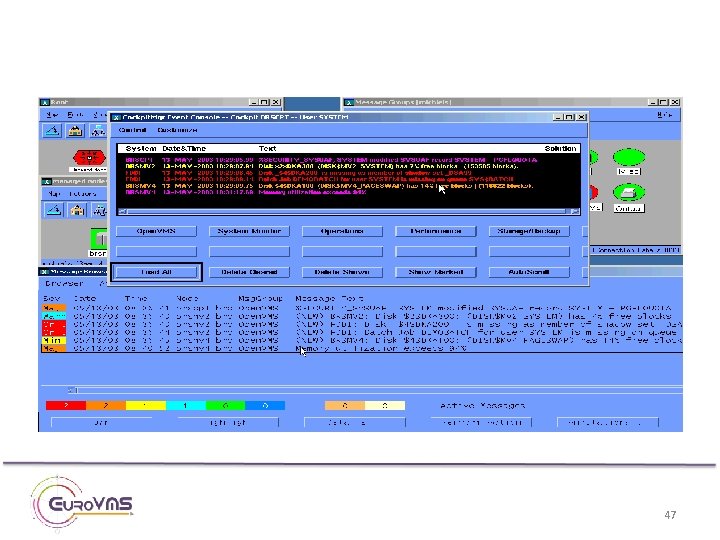Click the Load All button
The height and width of the screenshot is (540, 720).
tap(156, 272)
